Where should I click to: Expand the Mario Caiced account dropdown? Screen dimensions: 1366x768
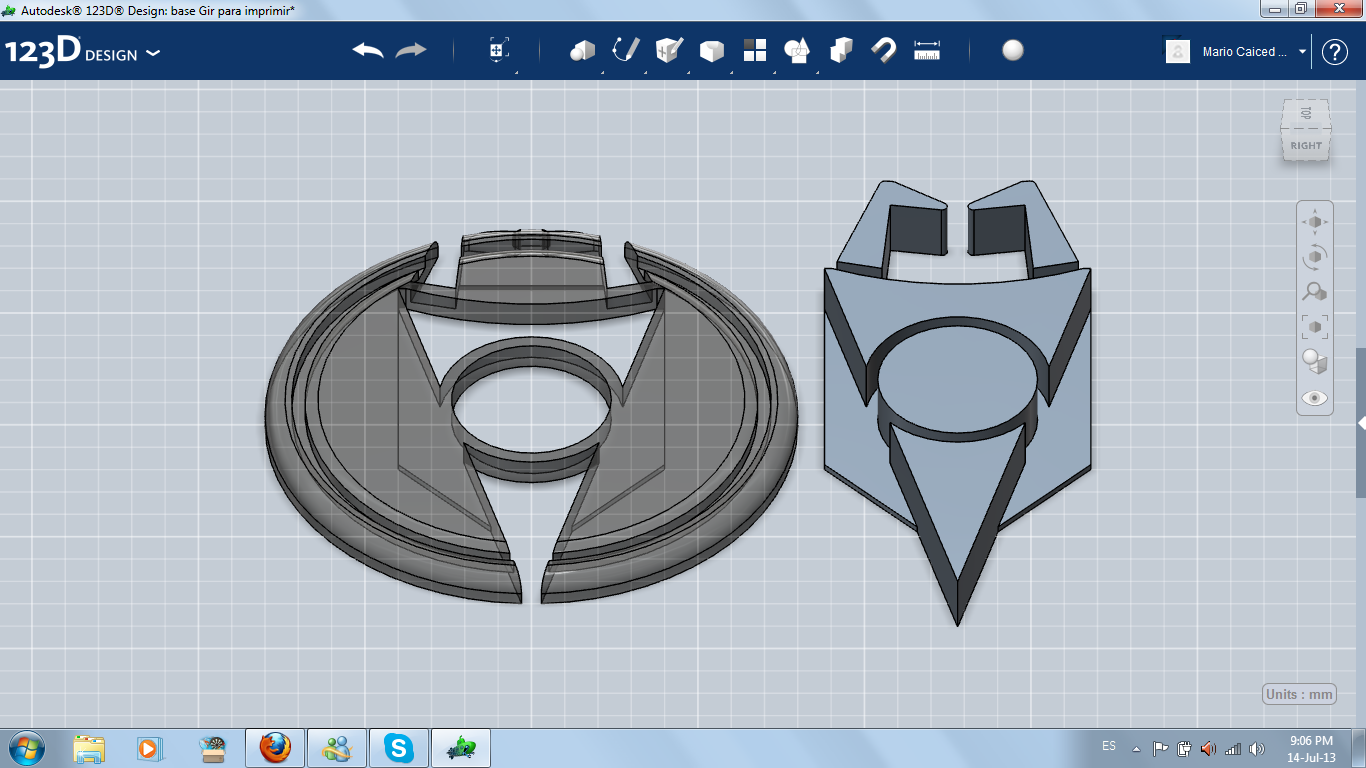[x=1302, y=52]
